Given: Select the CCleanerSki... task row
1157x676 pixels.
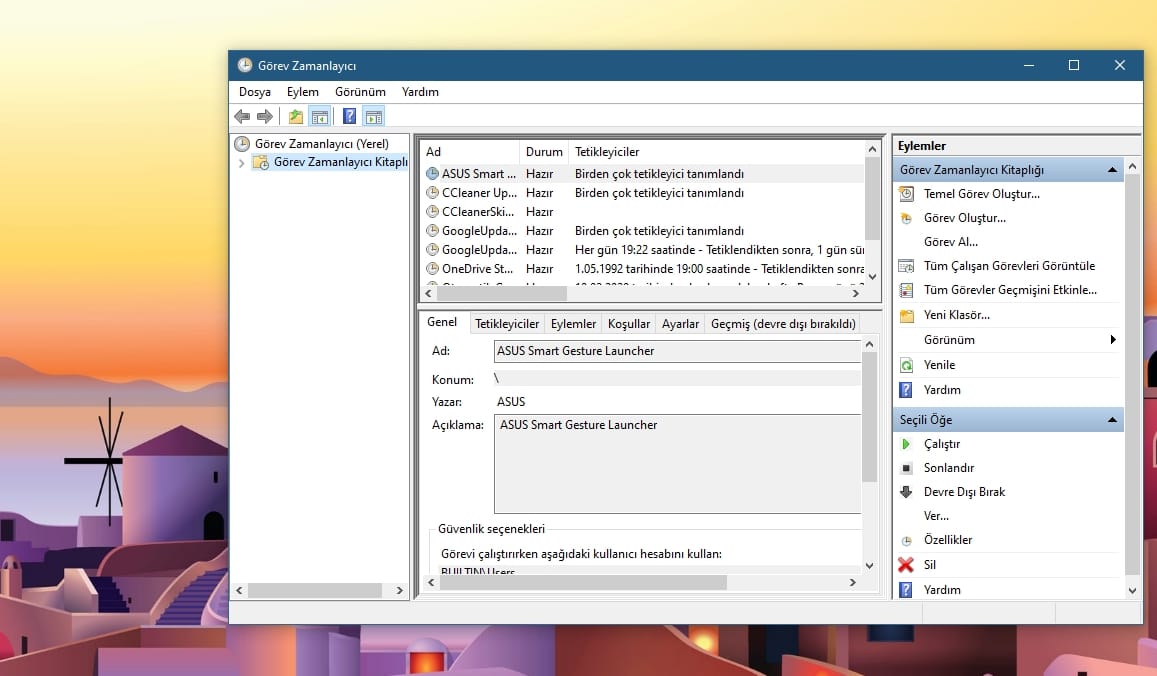Looking at the screenshot, I should (x=643, y=212).
